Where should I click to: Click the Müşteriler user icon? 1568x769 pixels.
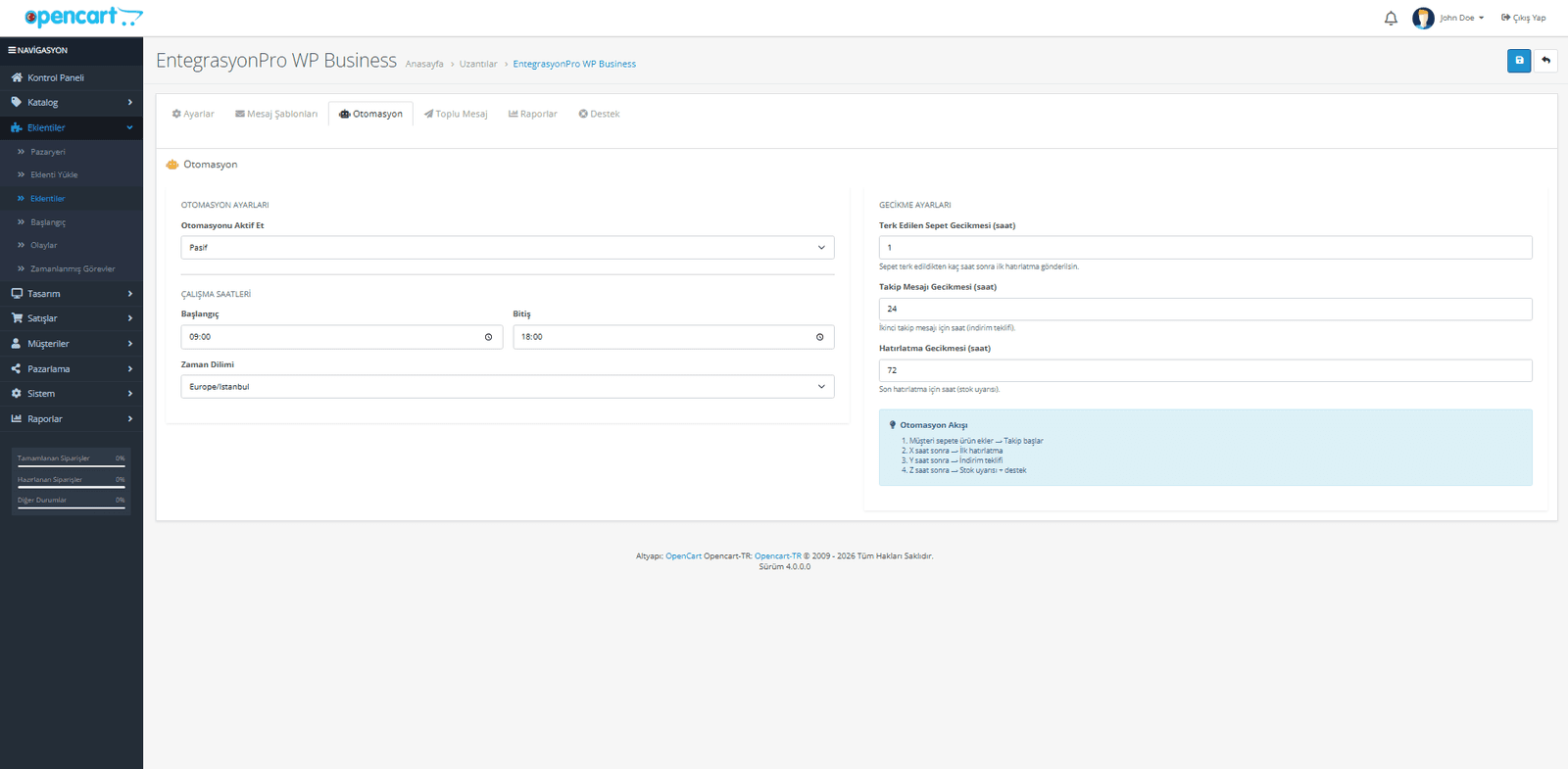coord(16,344)
